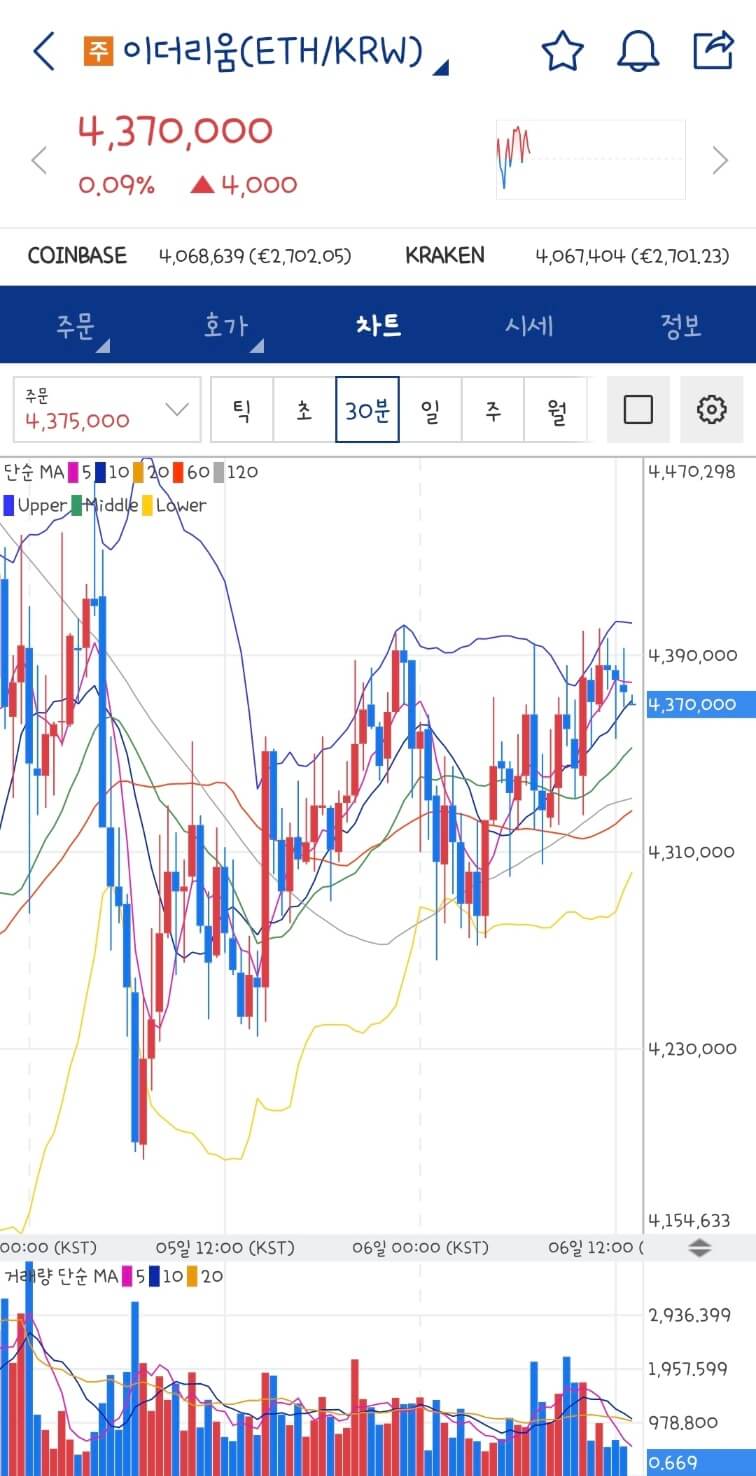The width and height of the screenshot is (756, 1476).
Task: Show previous coin with left chevron
Action: click(40, 160)
